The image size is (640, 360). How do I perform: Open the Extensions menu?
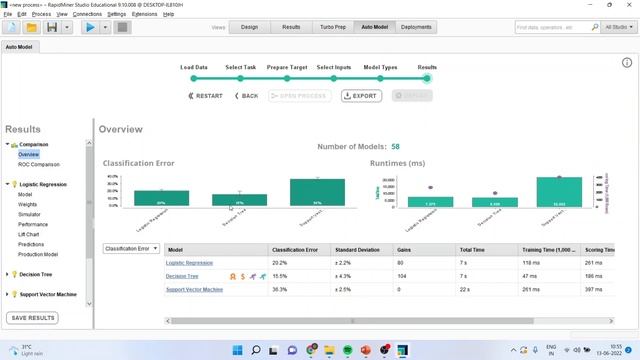coord(144,14)
